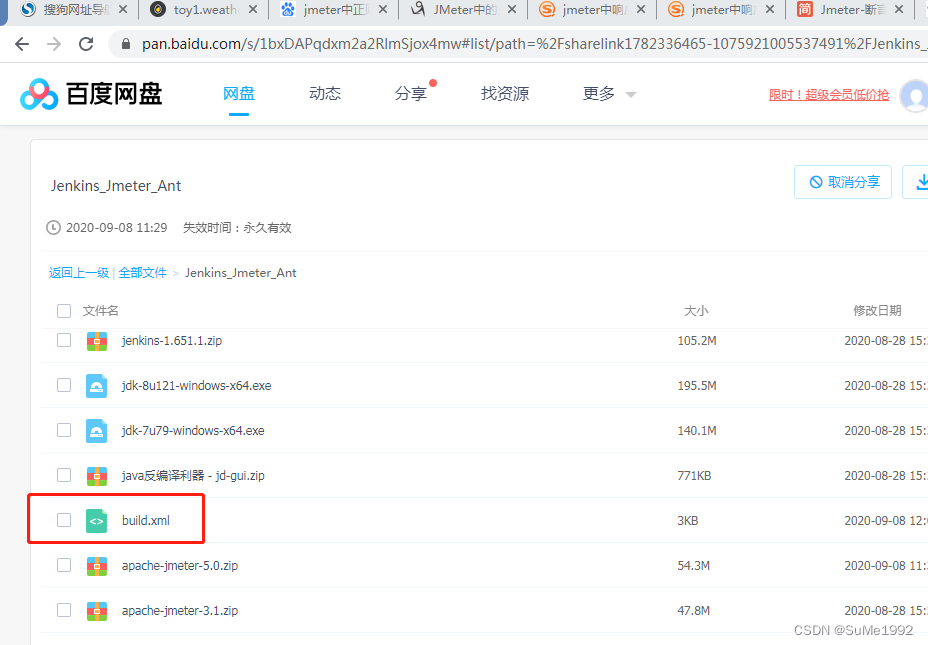Switch to the toy1.weather browser tab
928x645 pixels.
pyautogui.click(x=206, y=9)
